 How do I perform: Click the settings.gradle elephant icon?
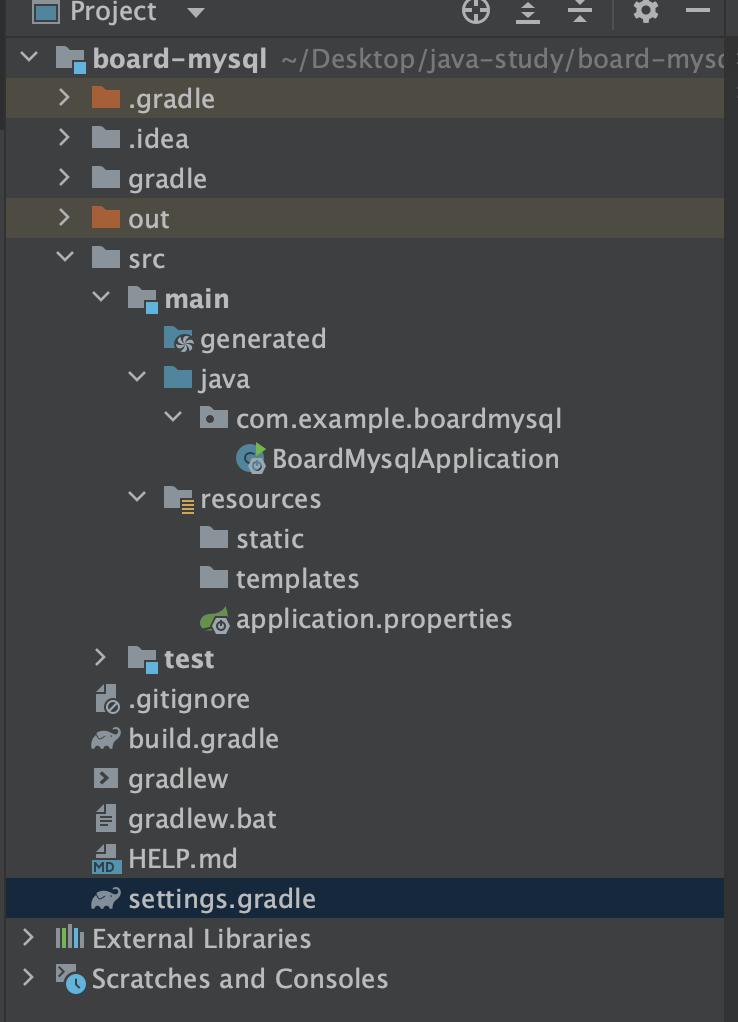[x=106, y=898]
